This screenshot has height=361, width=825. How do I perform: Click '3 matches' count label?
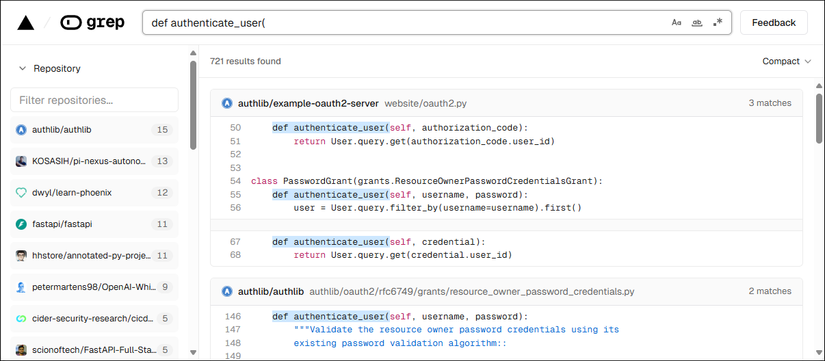[770, 104]
